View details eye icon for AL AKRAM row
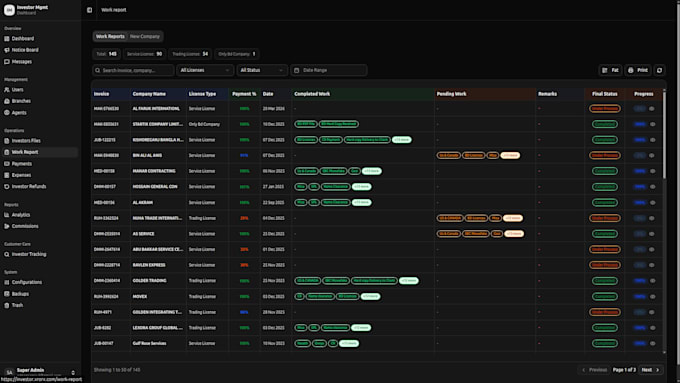Image resolution: width=680 pixels, height=383 pixels. pyautogui.click(x=652, y=203)
